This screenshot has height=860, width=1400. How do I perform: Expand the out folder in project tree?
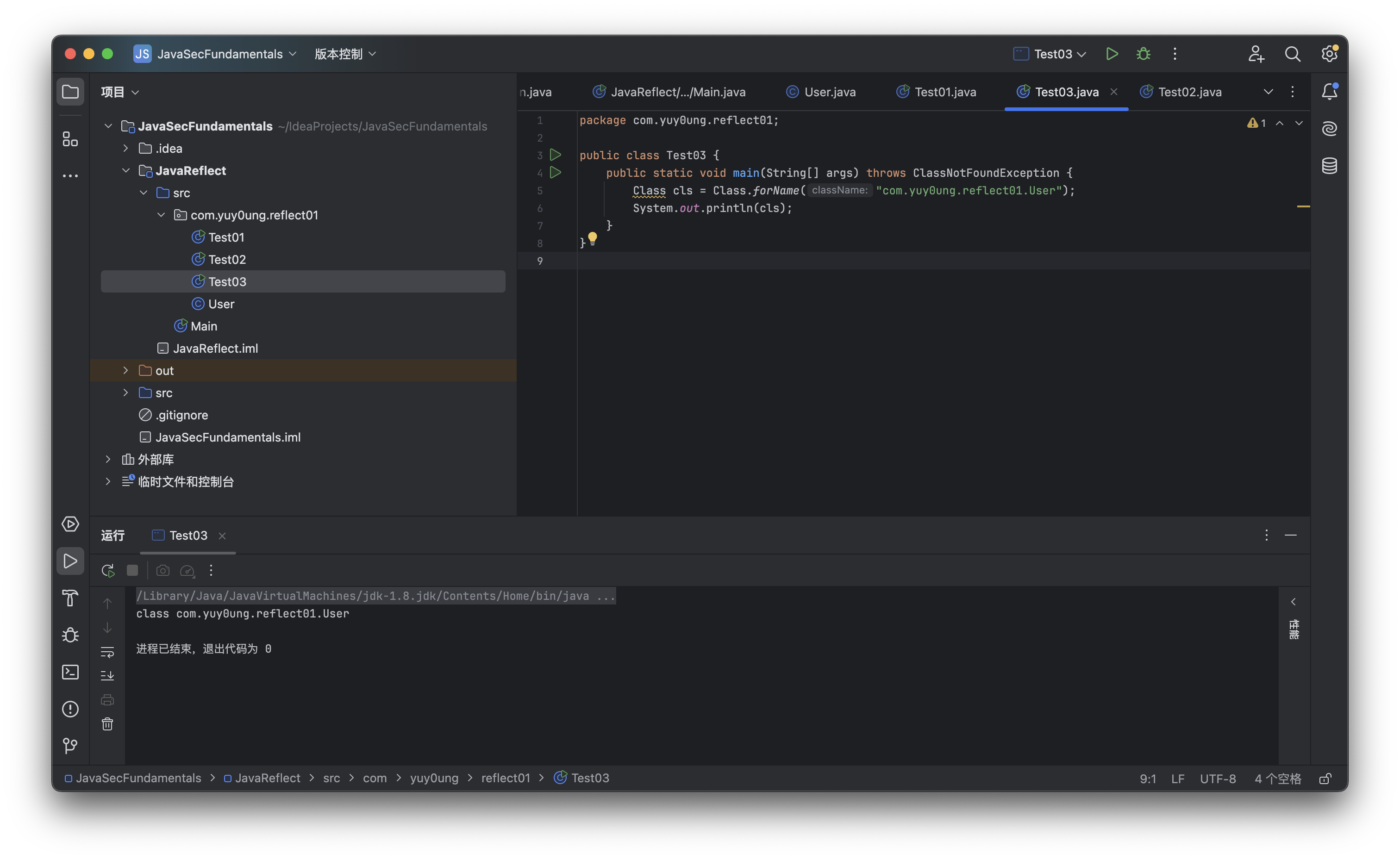pyautogui.click(x=126, y=371)
